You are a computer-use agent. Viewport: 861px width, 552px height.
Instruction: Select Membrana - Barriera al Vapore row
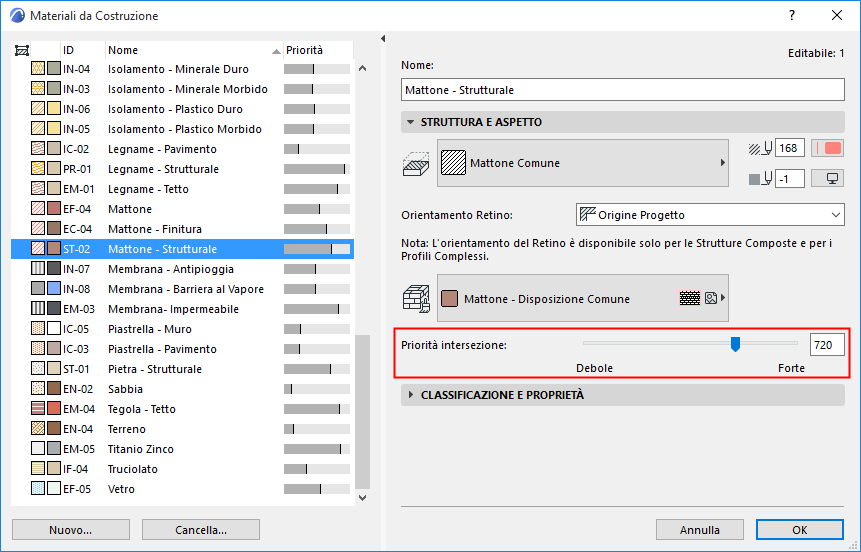[182, 289]
